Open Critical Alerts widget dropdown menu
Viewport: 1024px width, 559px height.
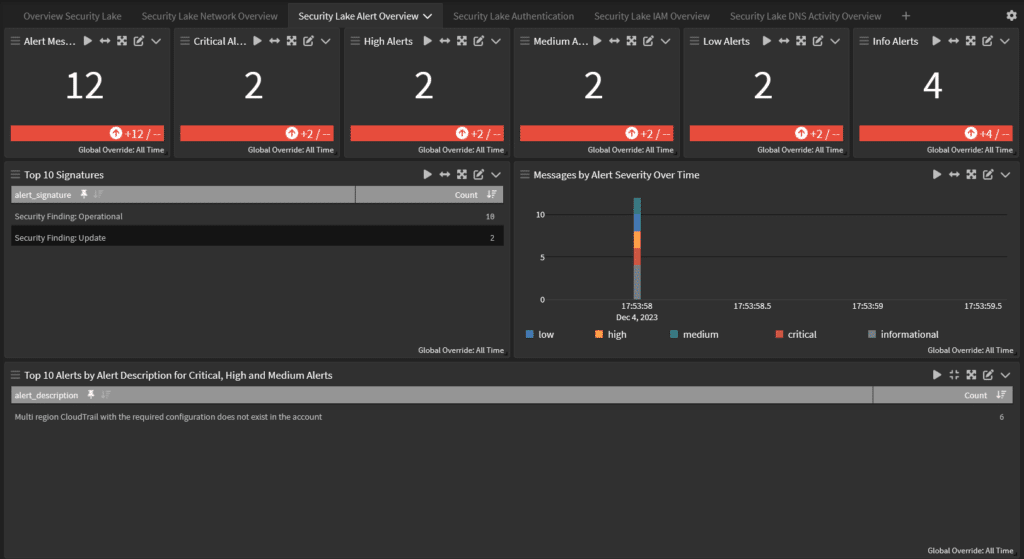(x=326, y=41)
